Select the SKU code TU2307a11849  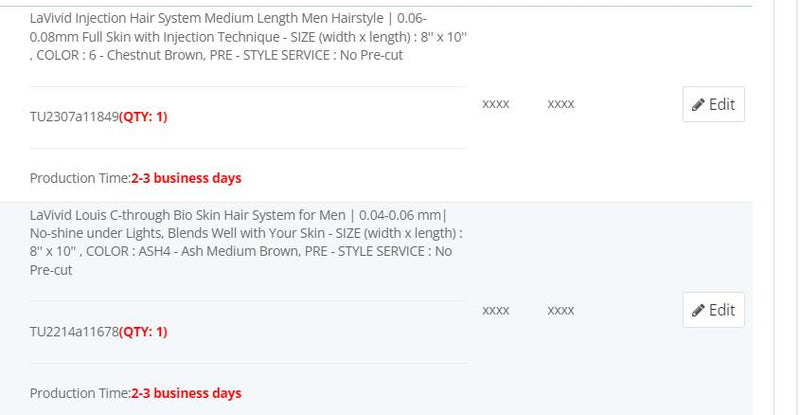point(74,117)
